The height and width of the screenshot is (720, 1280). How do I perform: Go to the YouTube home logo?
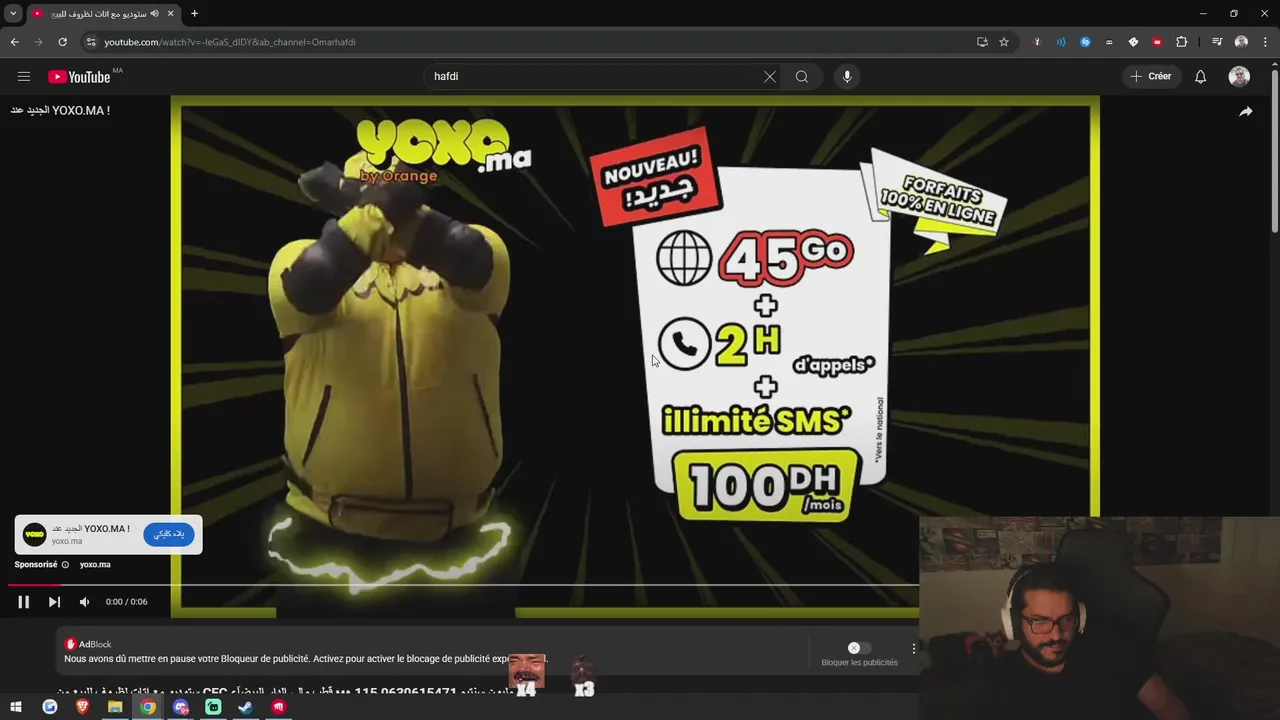(x=79, y=77)
